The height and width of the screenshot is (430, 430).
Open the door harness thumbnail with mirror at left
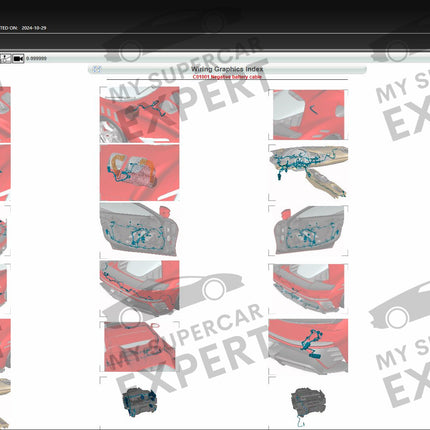308,230
